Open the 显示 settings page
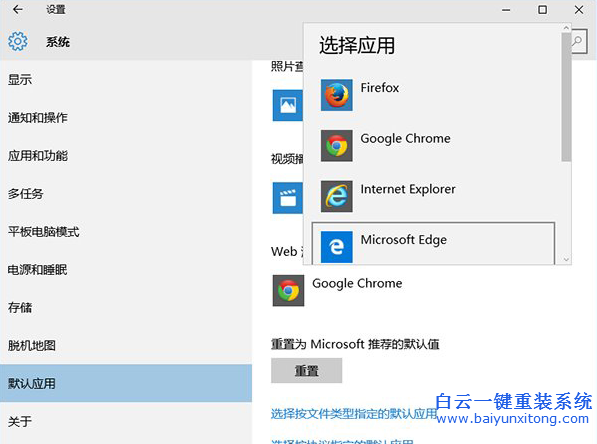The width and height of the screenshot is (597, 444). (126, 80)
